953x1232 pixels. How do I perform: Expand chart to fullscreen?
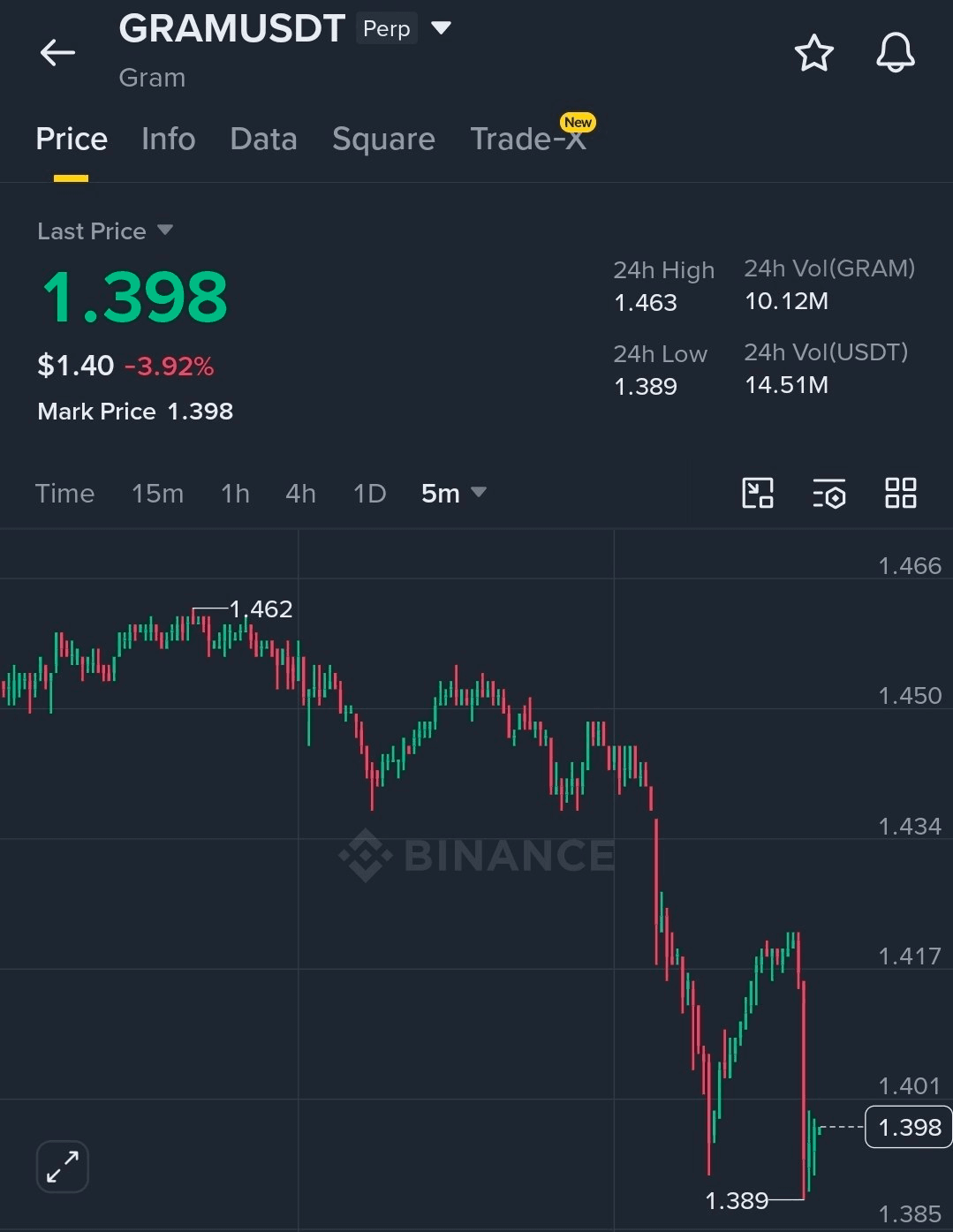click(63, 1166)
